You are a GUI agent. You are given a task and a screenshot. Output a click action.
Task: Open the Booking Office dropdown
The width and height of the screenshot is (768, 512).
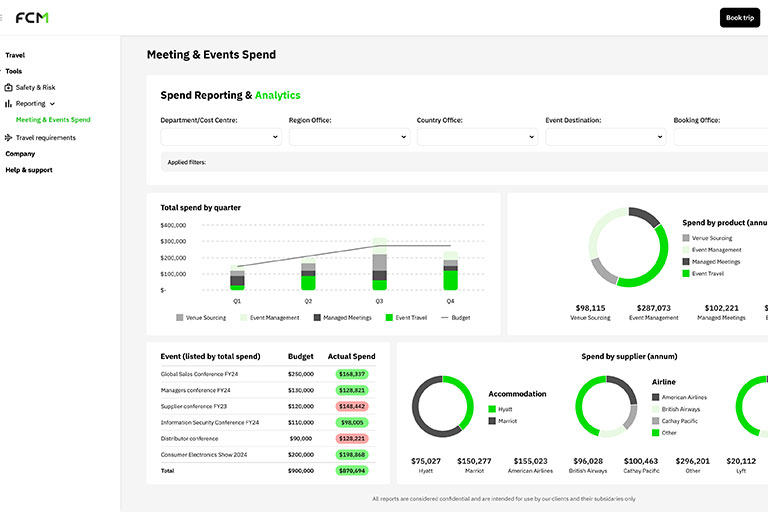pyautogui.click(x=720, y=137)
